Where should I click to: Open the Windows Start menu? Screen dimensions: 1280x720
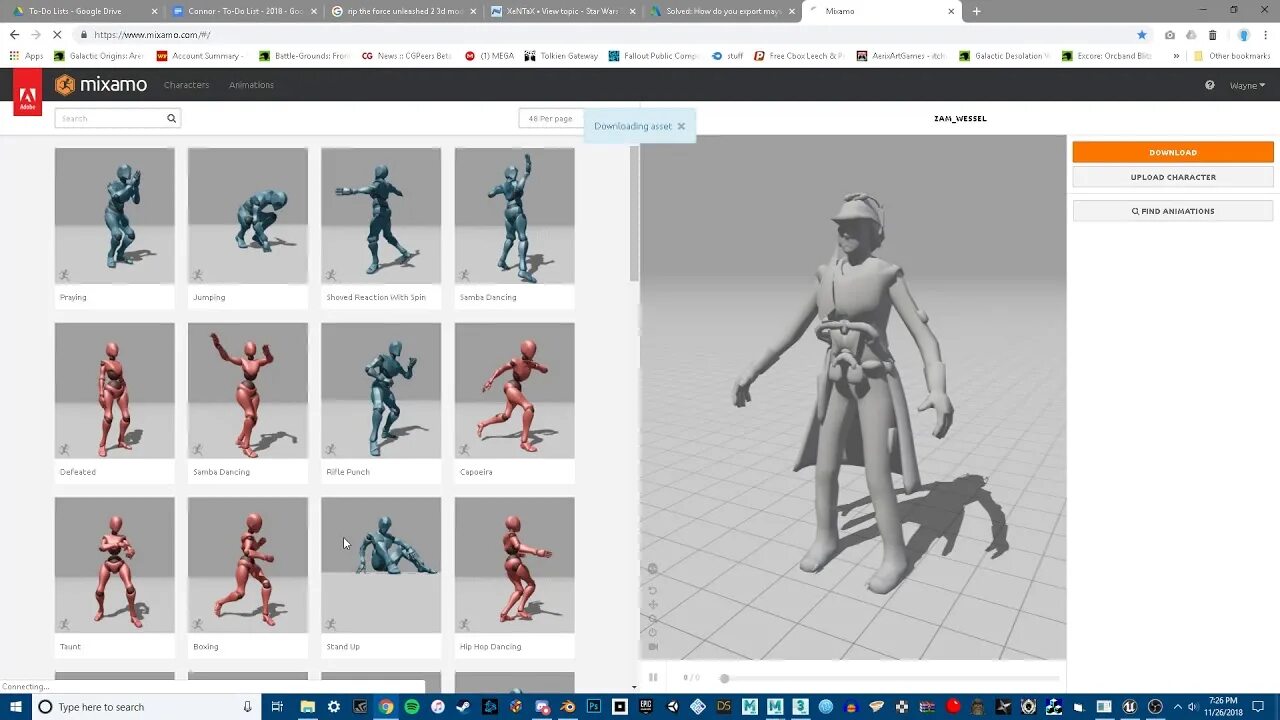tap(15, 707)
